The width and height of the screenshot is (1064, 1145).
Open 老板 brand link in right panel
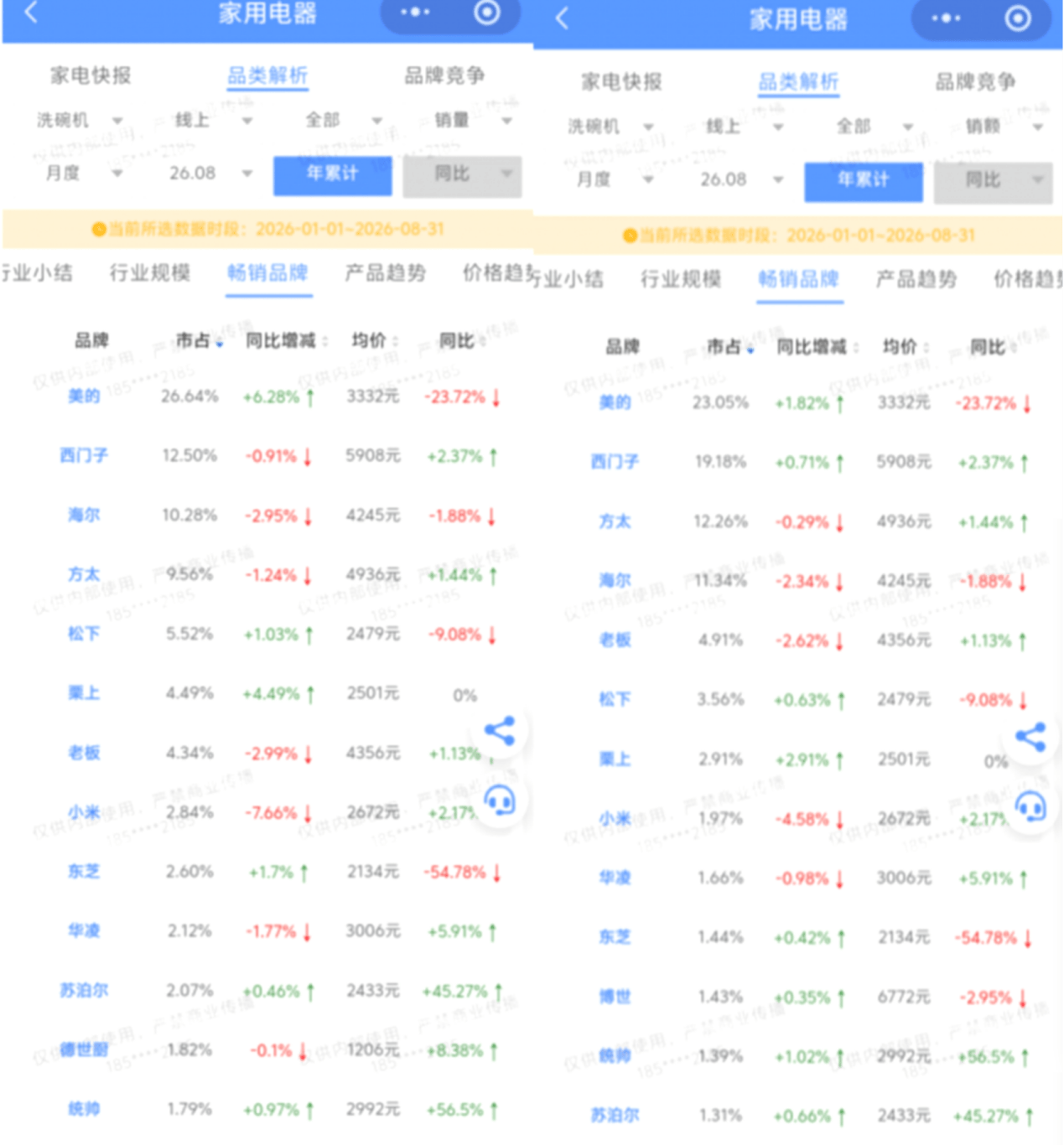tap(615, 640)
